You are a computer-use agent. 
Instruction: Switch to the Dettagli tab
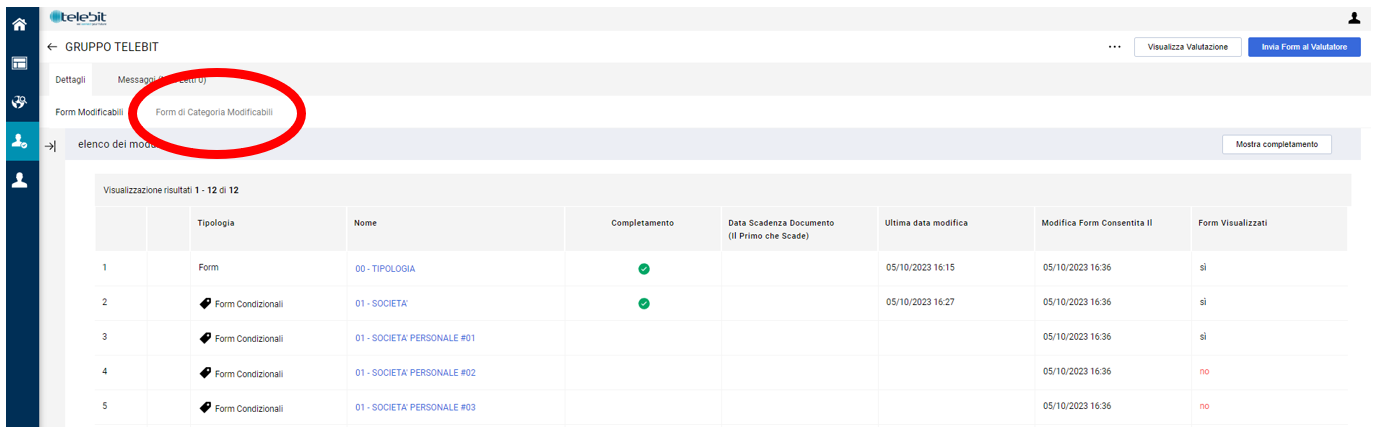[70, 80]
